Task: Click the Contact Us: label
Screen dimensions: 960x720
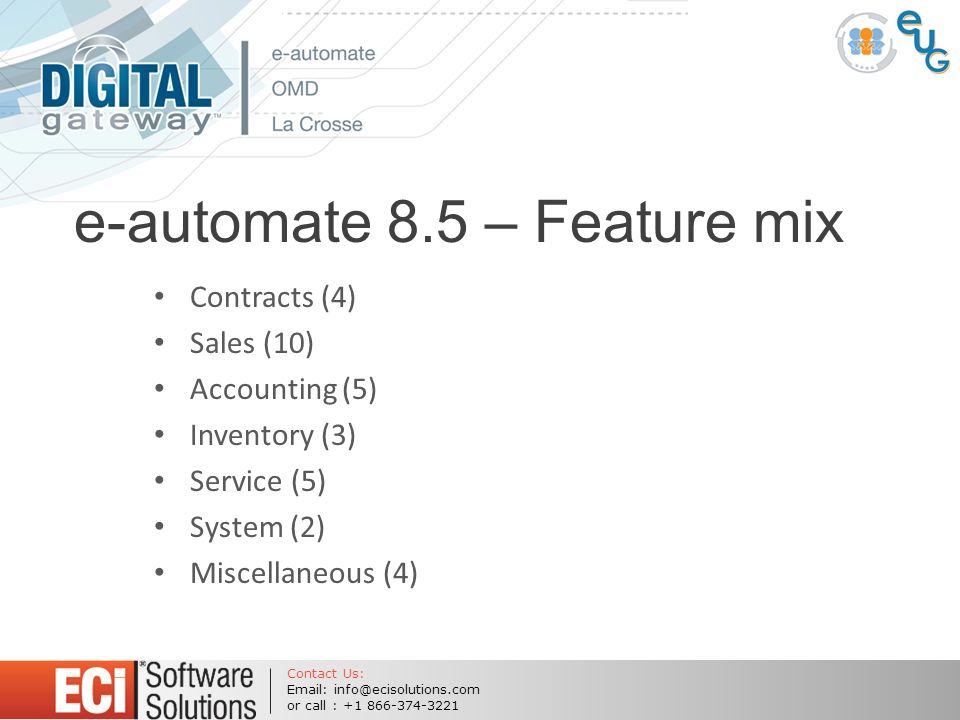Action: 325,673
